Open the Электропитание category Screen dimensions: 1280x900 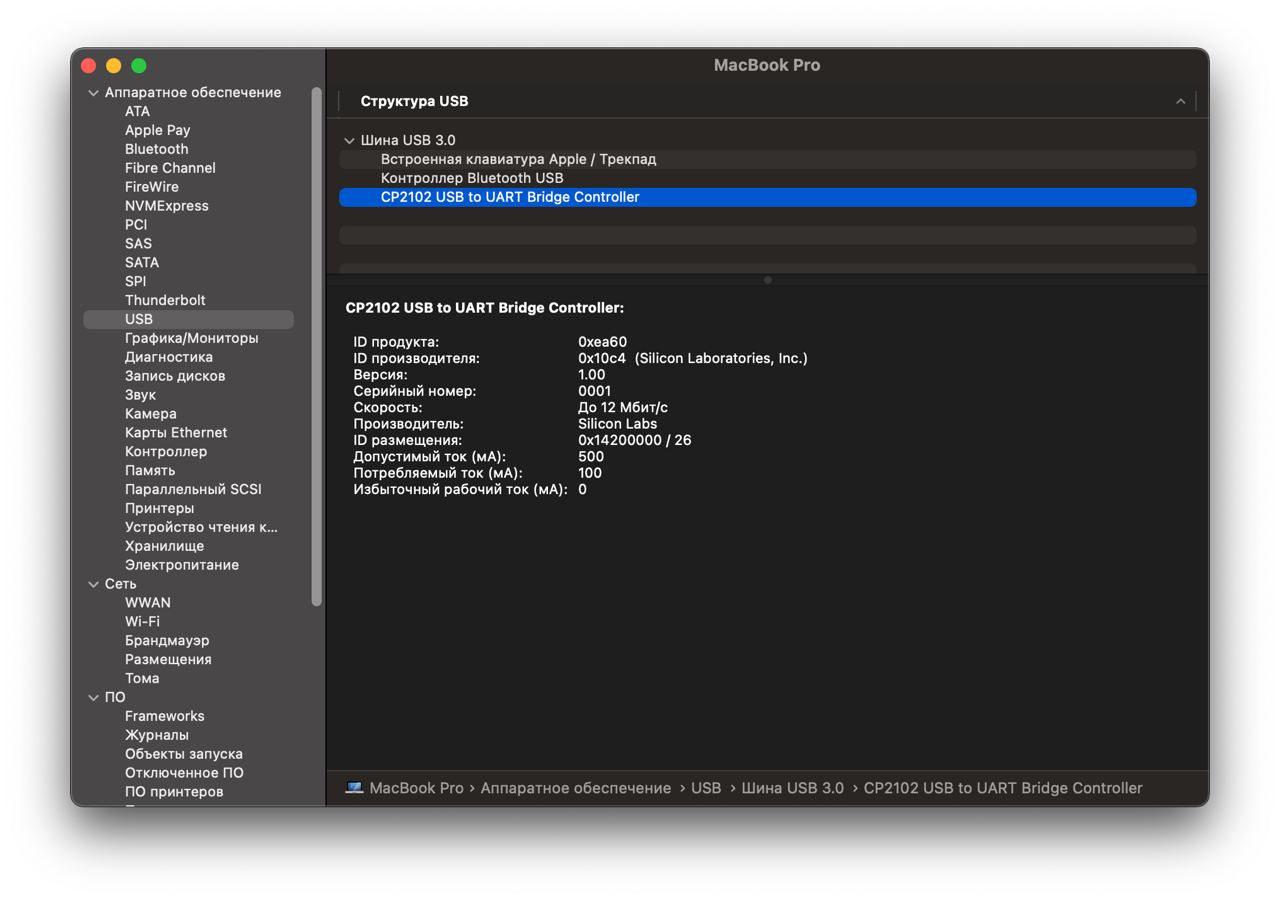(x=181, y=565)
